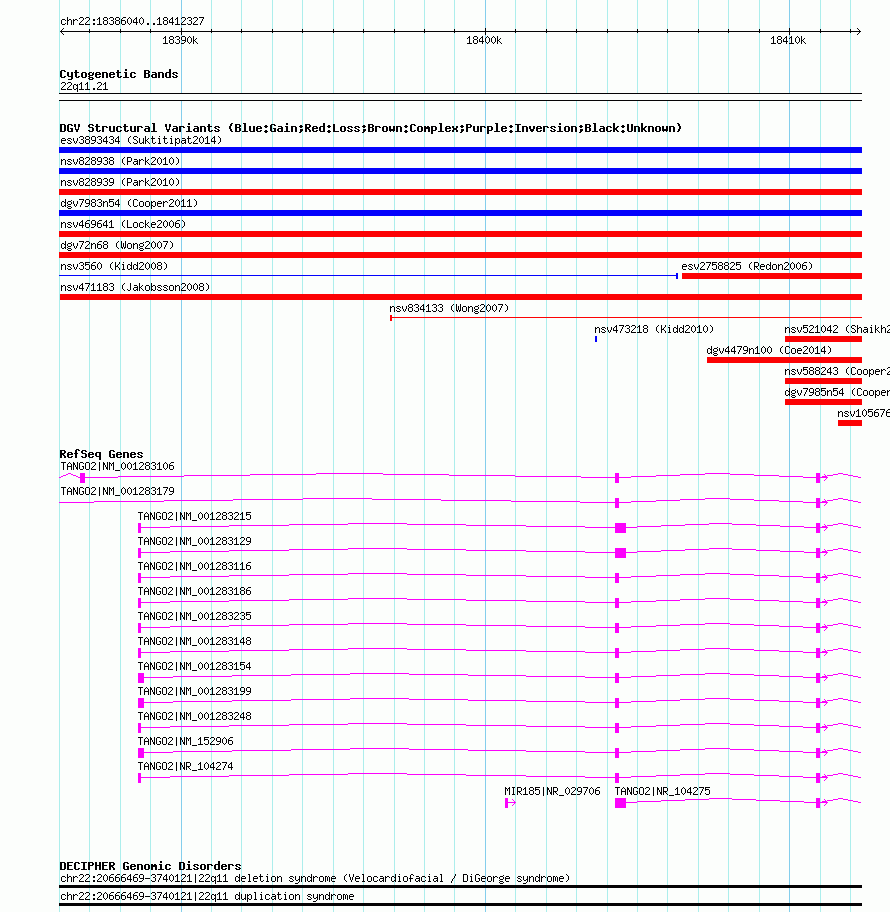Open esv2758825 (Redon2006) variant
This screenshot has width=890, height=912.
click(x=747, y=266)
